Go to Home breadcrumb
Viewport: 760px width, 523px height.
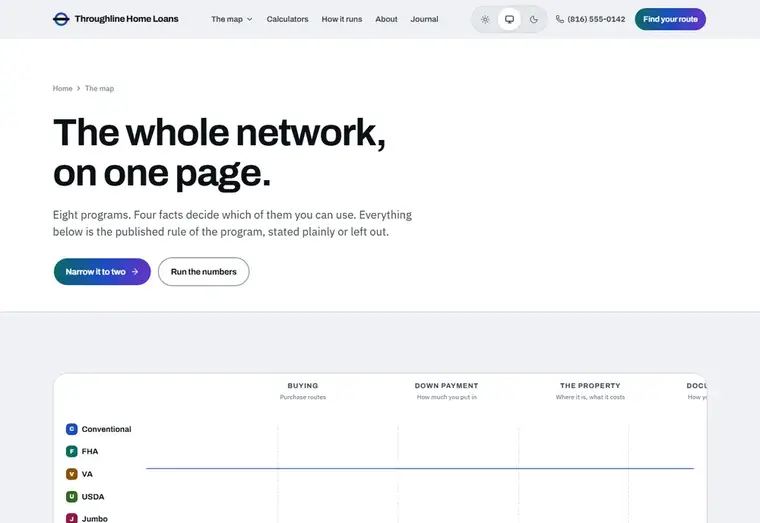pos(63,88)
